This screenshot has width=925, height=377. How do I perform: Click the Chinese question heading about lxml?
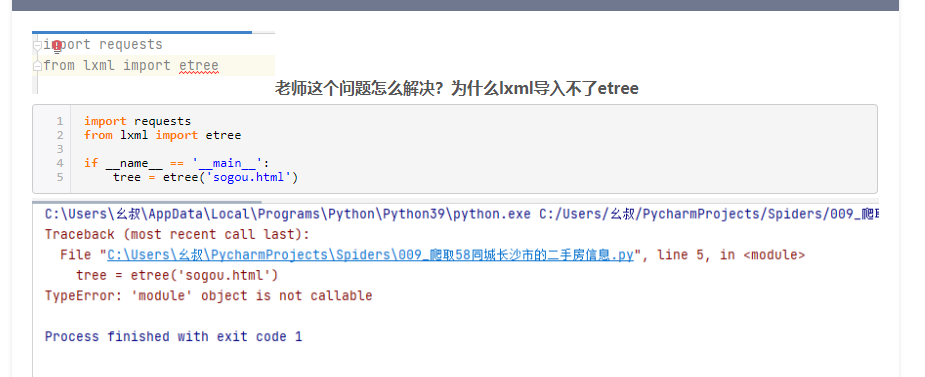point(457,88)
